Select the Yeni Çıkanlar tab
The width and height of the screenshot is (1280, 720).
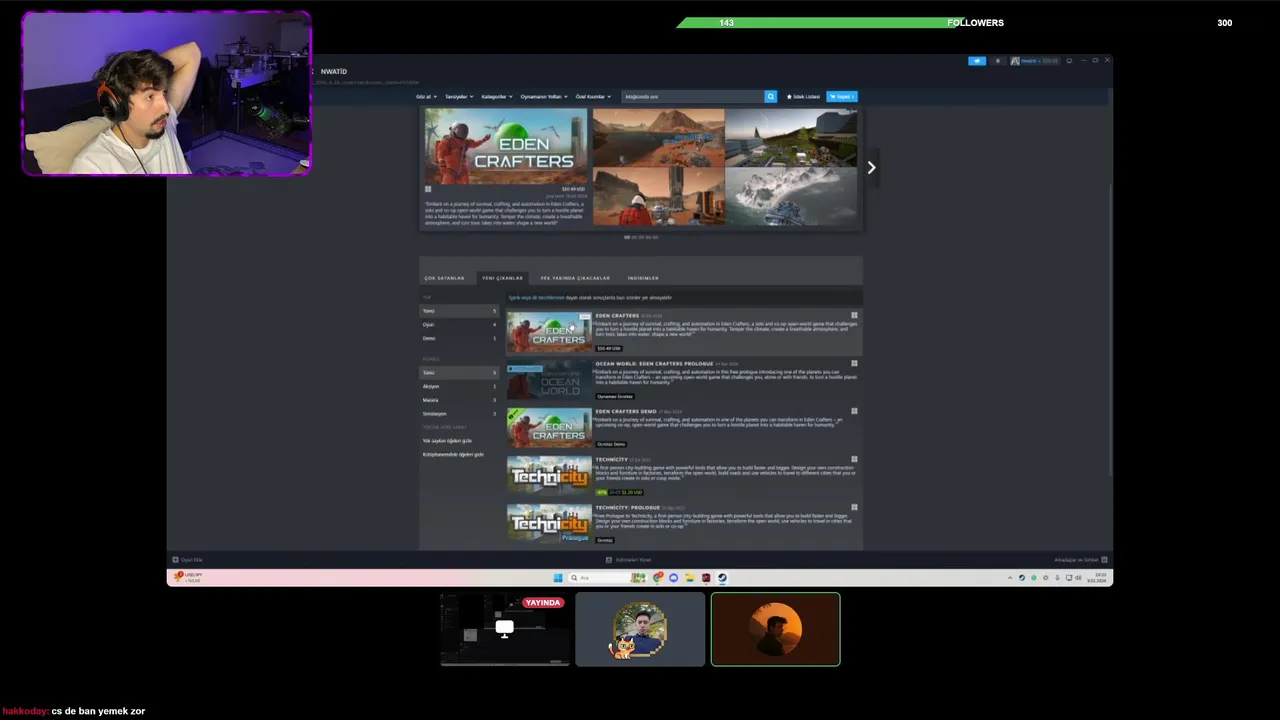(502, 278)
